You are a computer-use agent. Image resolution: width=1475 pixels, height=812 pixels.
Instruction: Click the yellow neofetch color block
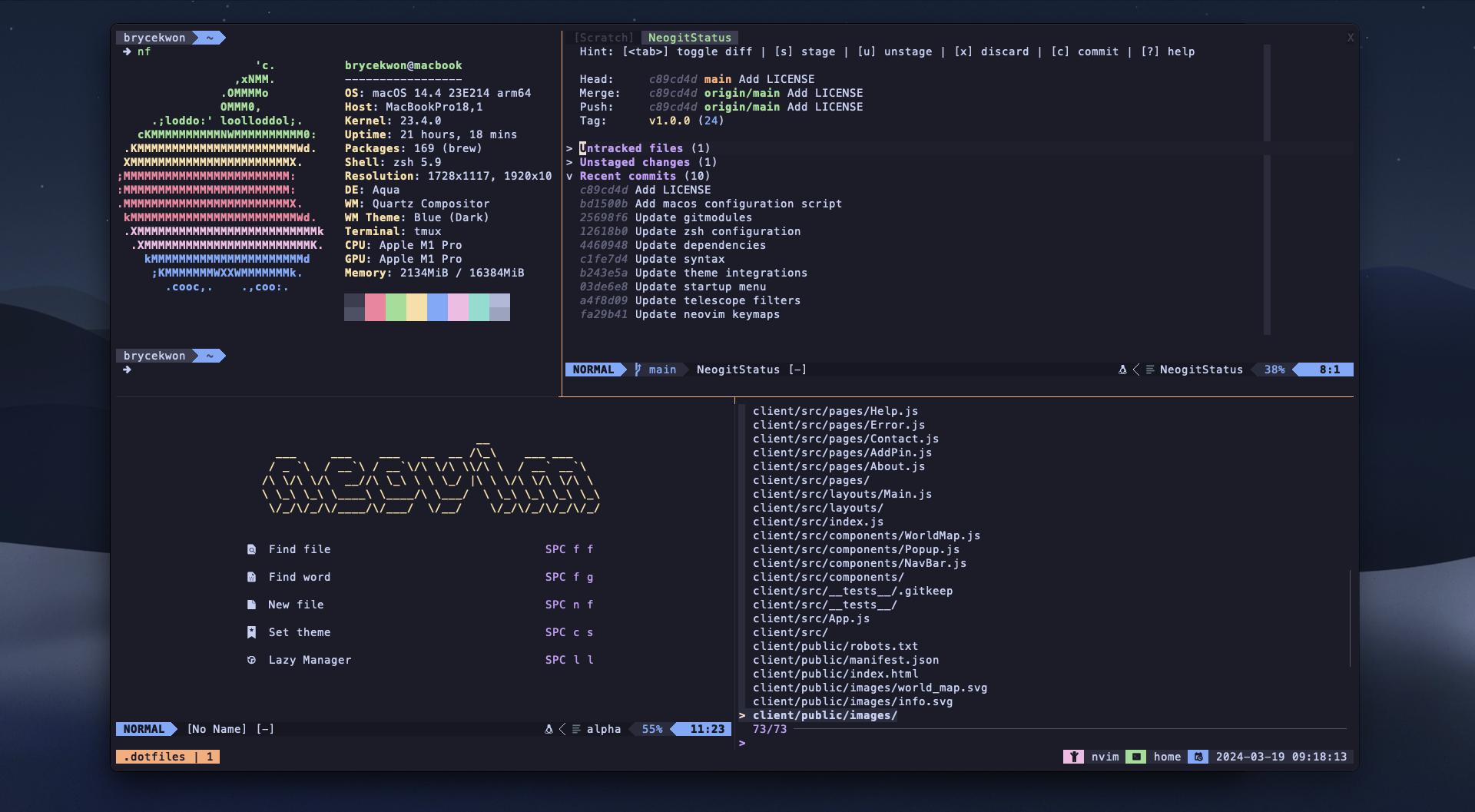416,307
